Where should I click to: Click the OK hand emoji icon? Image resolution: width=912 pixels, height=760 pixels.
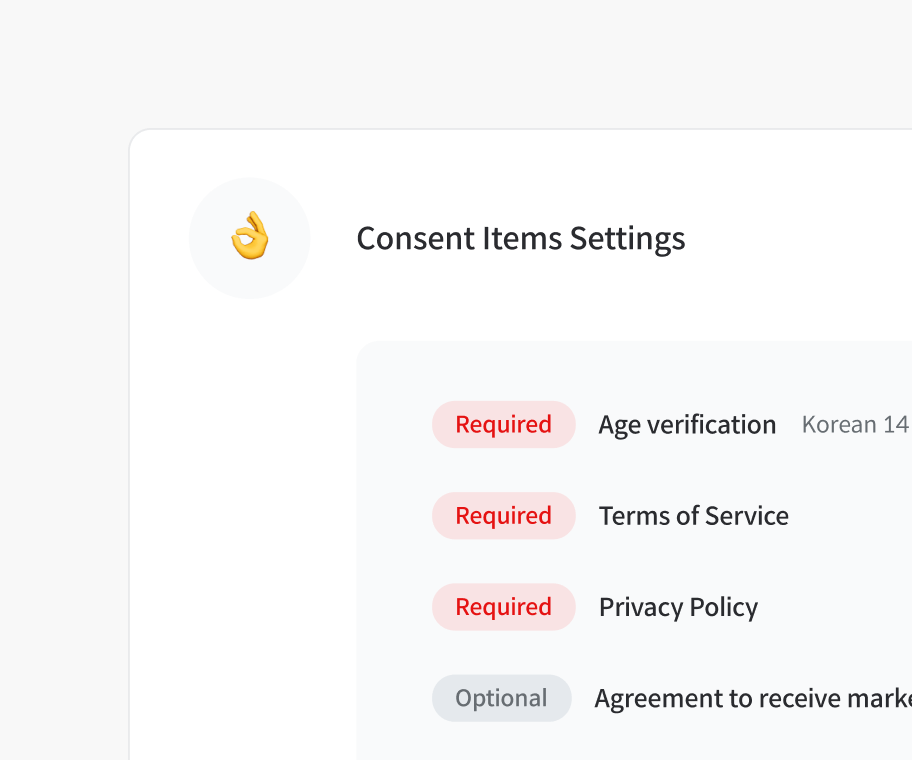click(250, 238)
